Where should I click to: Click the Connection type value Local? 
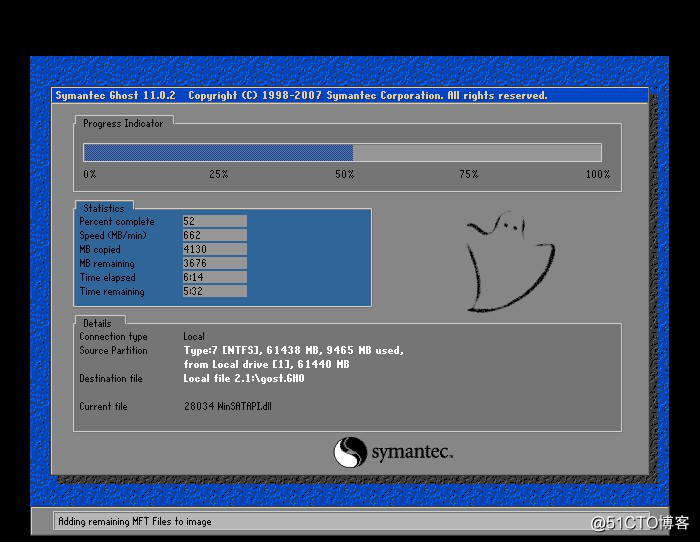[x=194, y=336]
